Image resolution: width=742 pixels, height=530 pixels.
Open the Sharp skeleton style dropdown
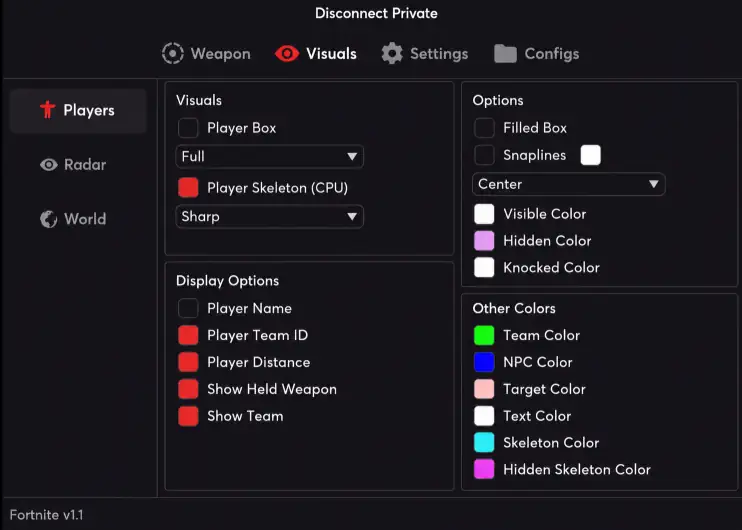pyautogui.click(x=270, y=217)
